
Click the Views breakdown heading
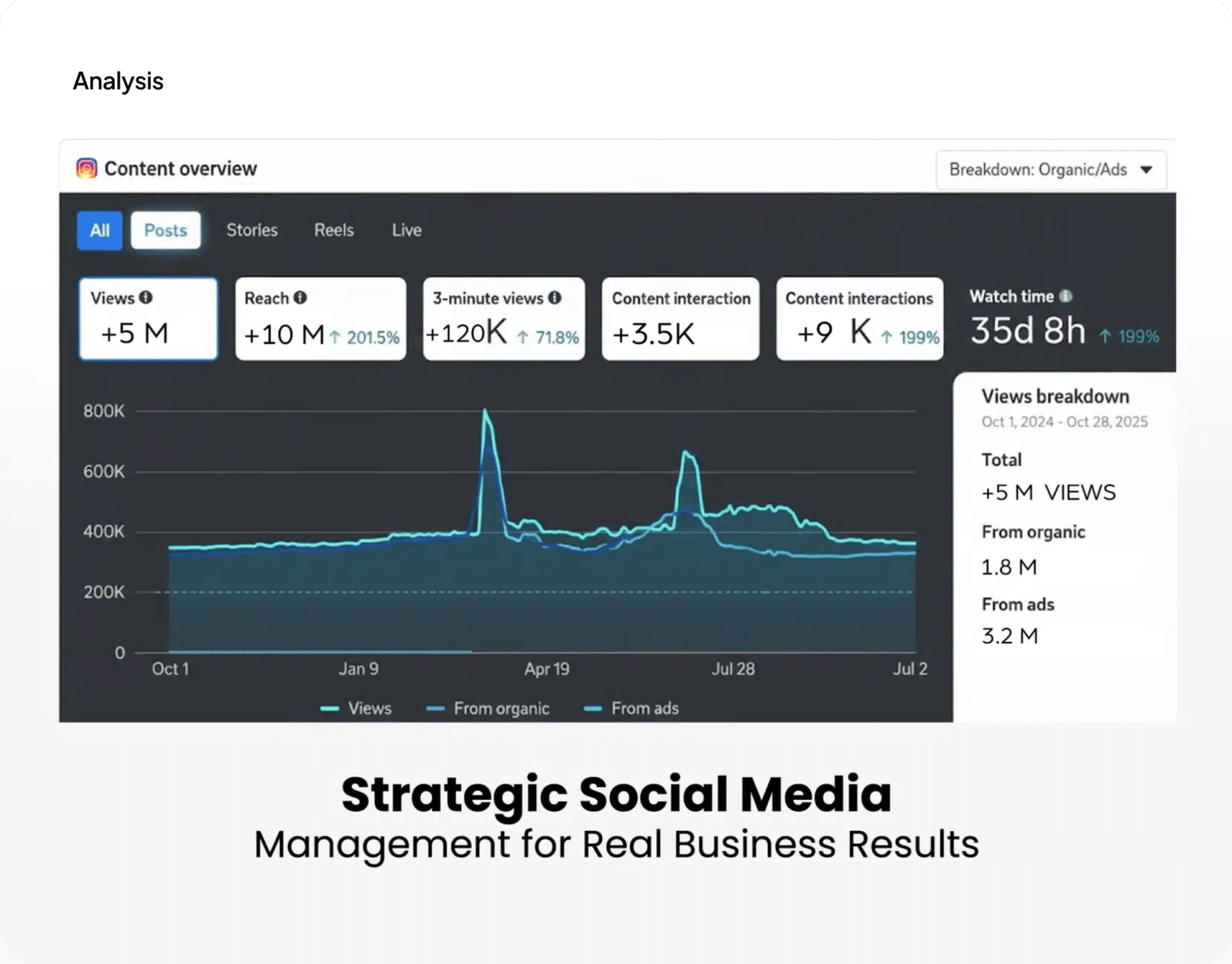point(1055,397)
